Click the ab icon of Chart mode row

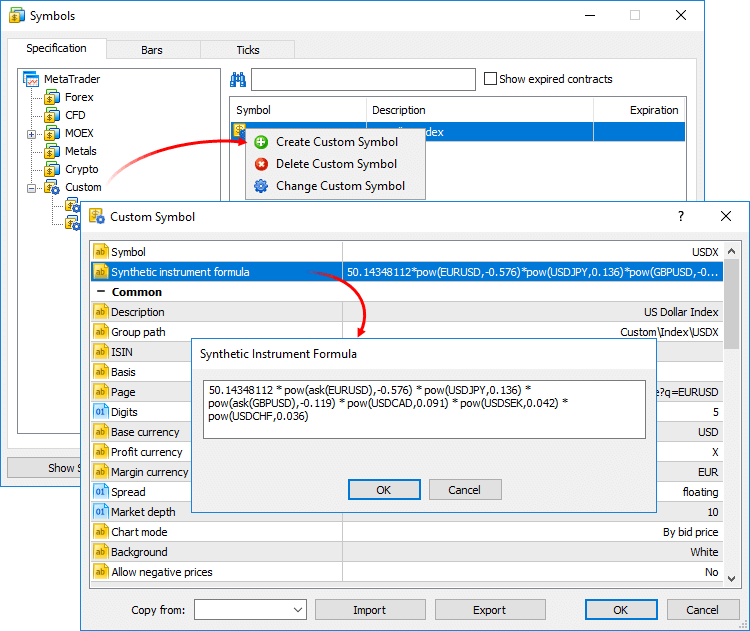[100, 532]
